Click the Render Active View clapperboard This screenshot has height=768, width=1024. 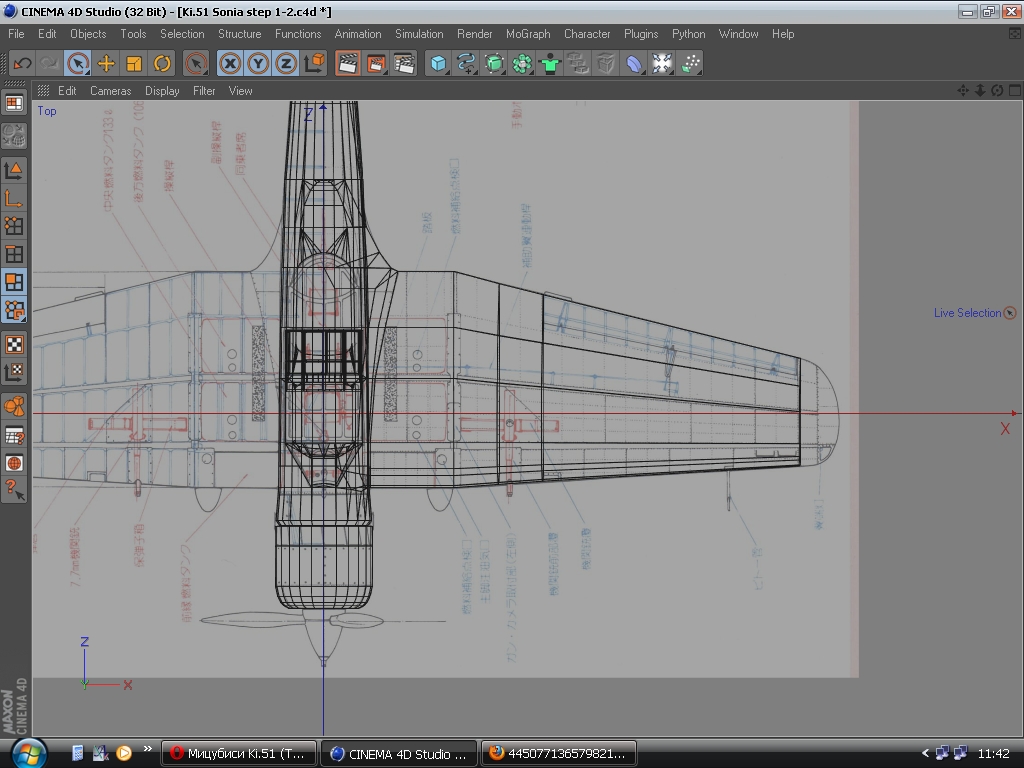348,64
